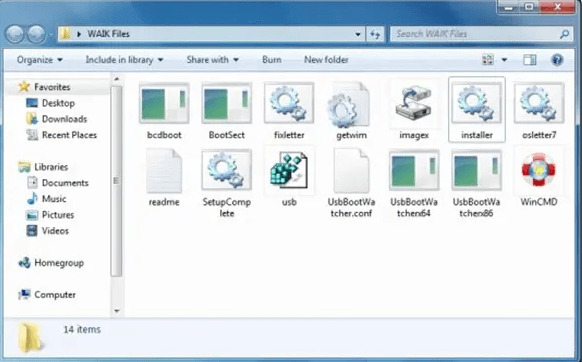Select the osletter7 file icon
582x362 pixels.
(539, 103)
